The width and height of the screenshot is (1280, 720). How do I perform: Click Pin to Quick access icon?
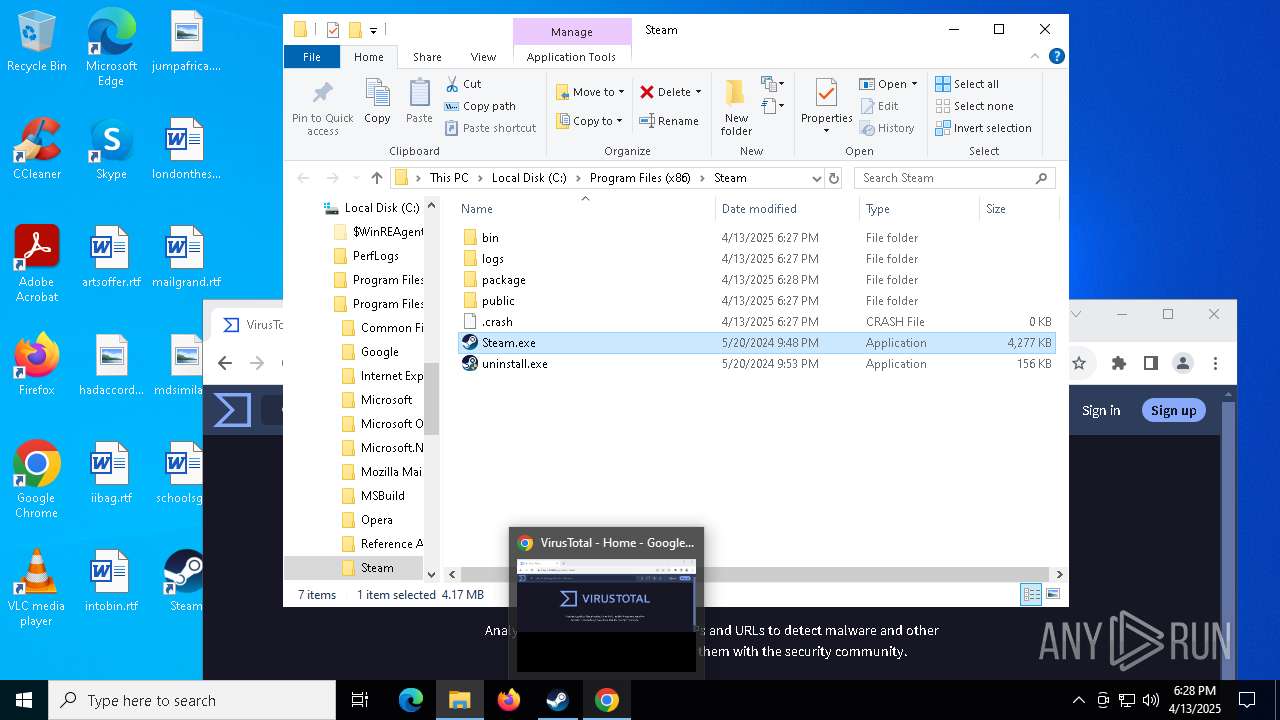click(322, 108)
